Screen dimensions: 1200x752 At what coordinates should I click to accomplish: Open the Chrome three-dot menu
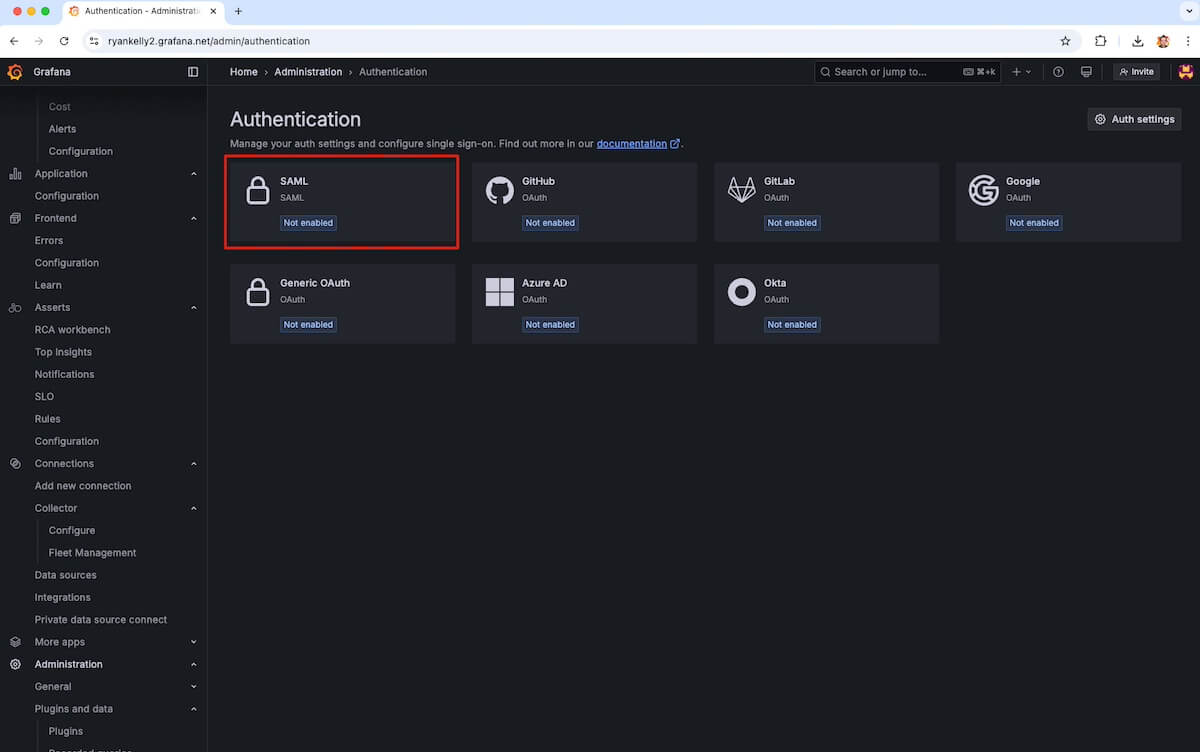(1187, 41)
